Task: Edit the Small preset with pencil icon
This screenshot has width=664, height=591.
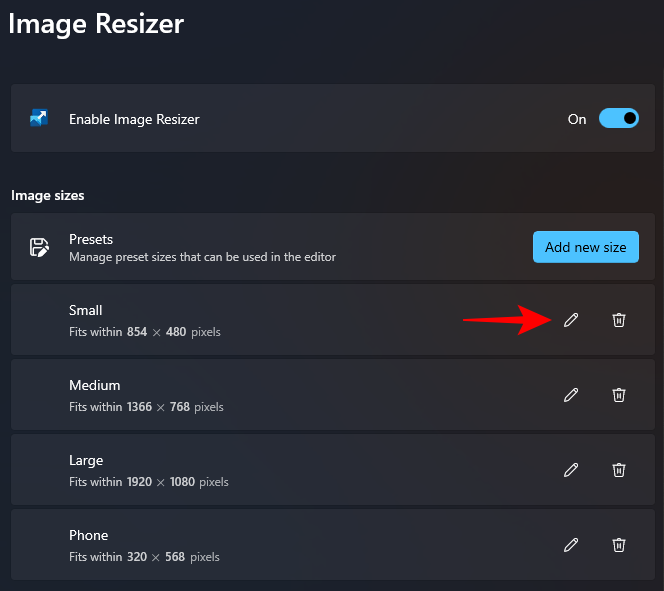Action: [x=571, y=320]
